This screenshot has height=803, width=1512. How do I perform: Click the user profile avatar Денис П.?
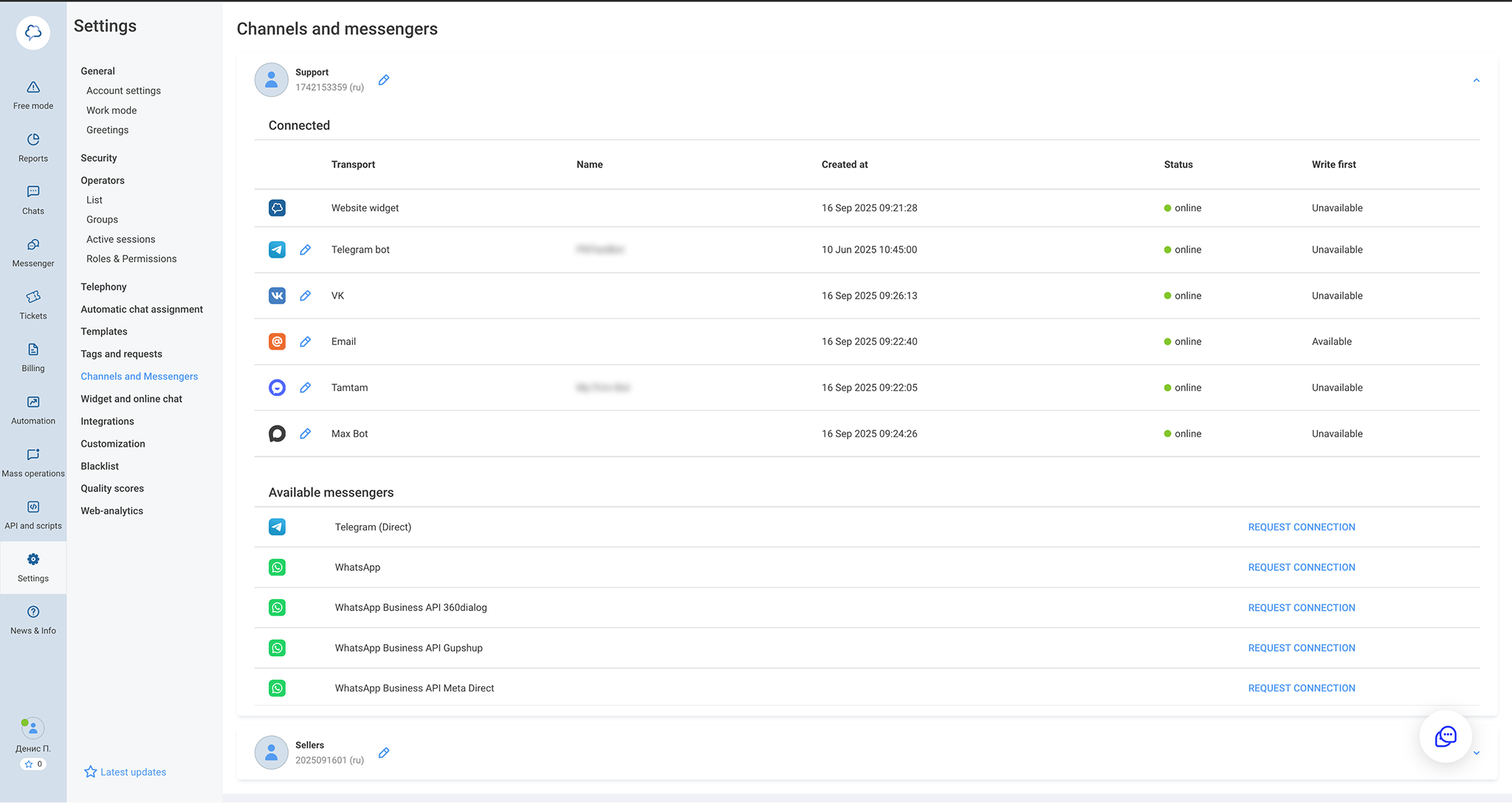tap(33, 728)
